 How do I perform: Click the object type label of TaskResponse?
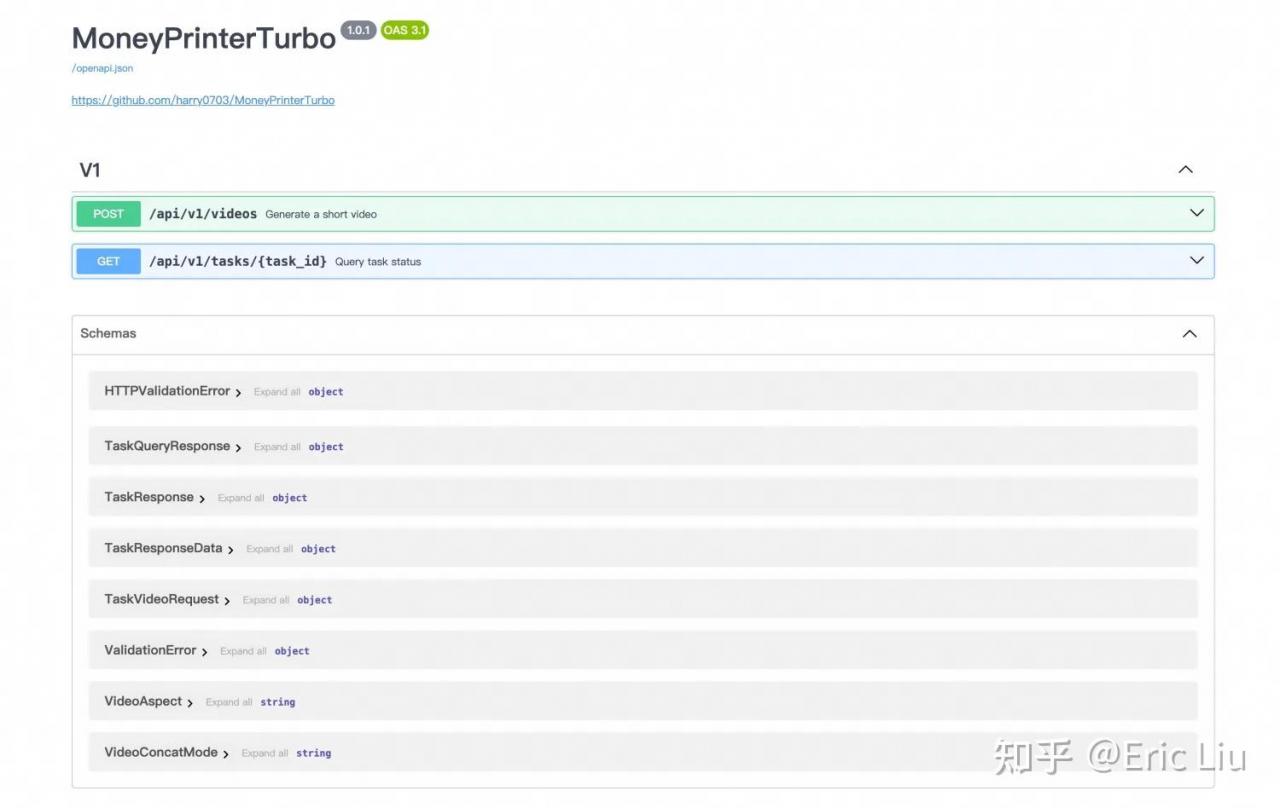point(290,498)
